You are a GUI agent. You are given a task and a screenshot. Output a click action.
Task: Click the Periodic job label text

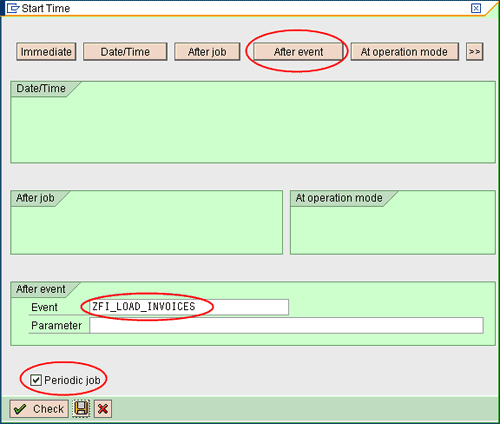(x=72, y=380)
